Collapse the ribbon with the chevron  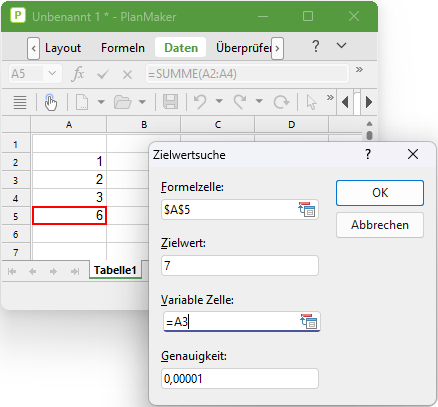click(x=341, y=45)
